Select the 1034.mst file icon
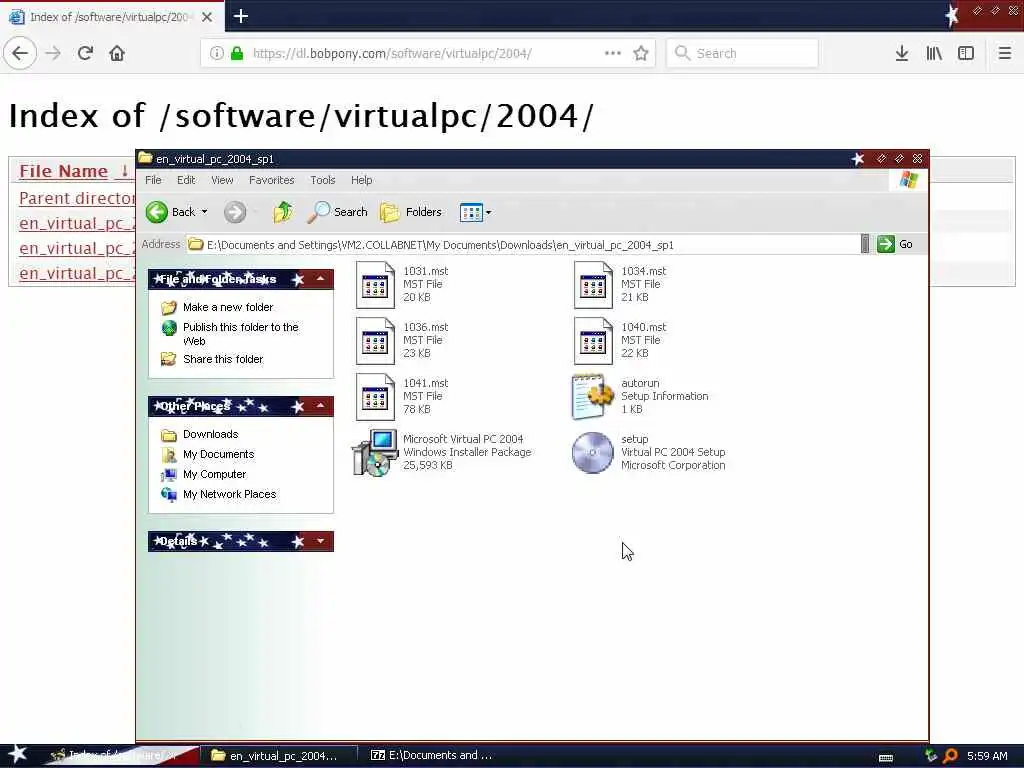The image size is (1024, 768). (593, 285)
